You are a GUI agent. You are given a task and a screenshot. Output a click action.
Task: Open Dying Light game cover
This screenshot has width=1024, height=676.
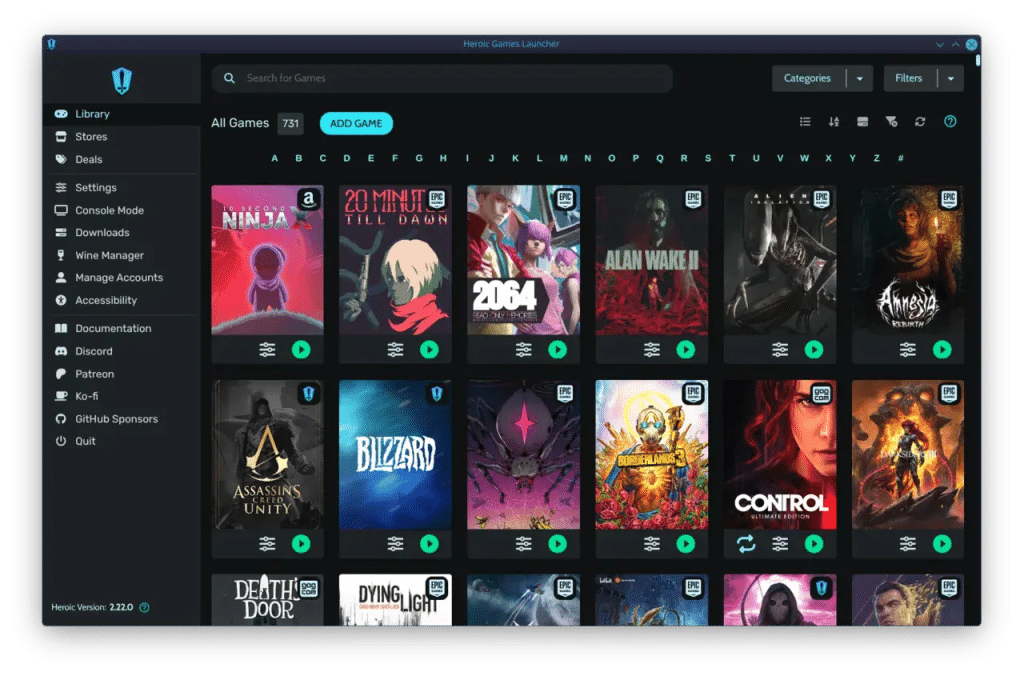click(395, 600)
